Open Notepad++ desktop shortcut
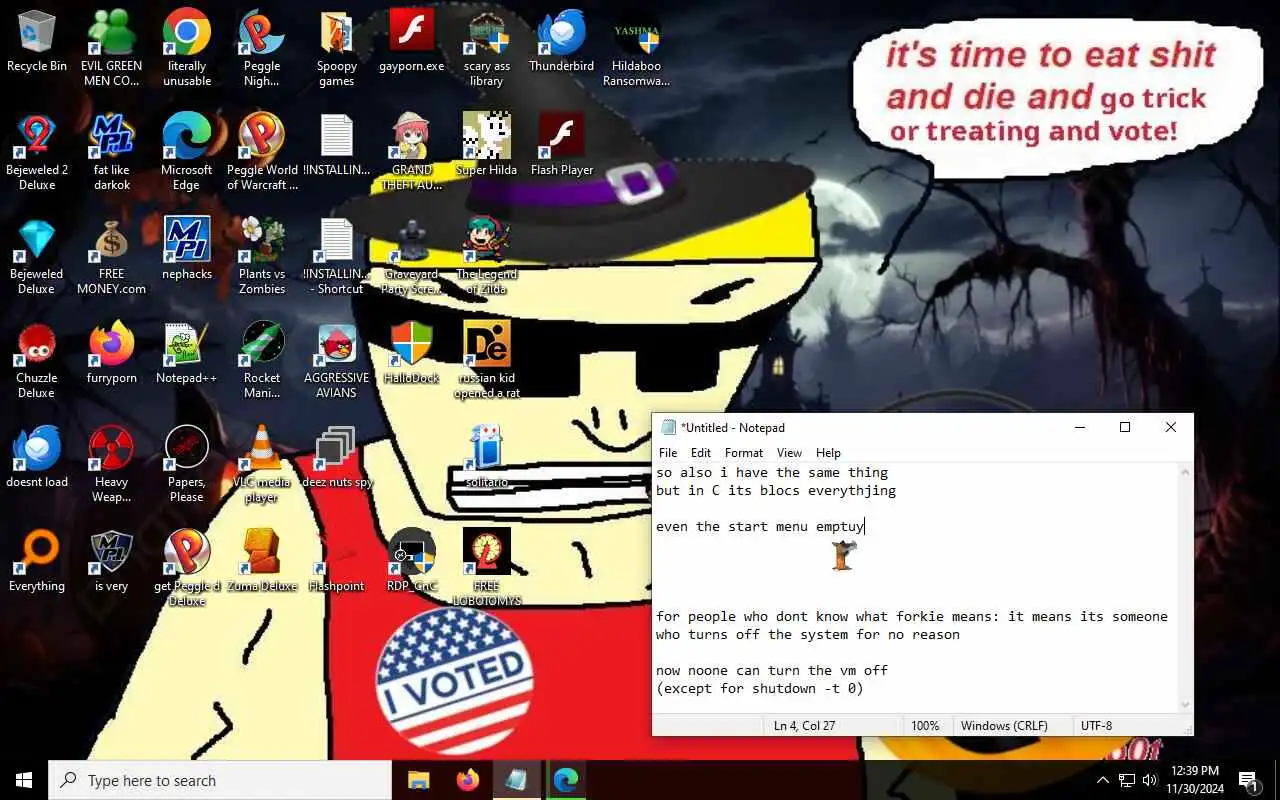This screenshot has width=1280, height=800. click(x=187, y=354)
